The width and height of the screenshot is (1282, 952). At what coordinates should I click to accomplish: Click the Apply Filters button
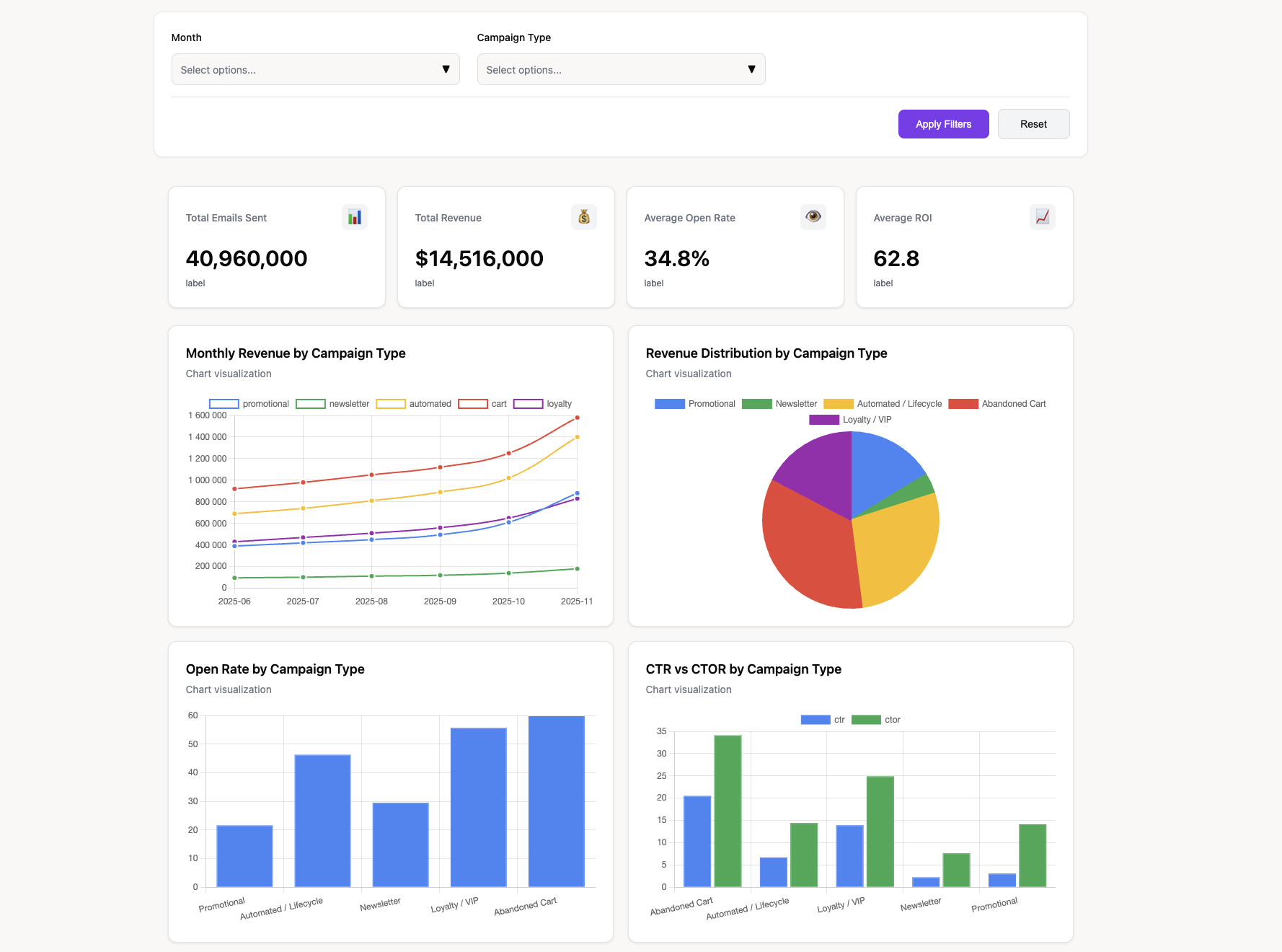(943, 124)
